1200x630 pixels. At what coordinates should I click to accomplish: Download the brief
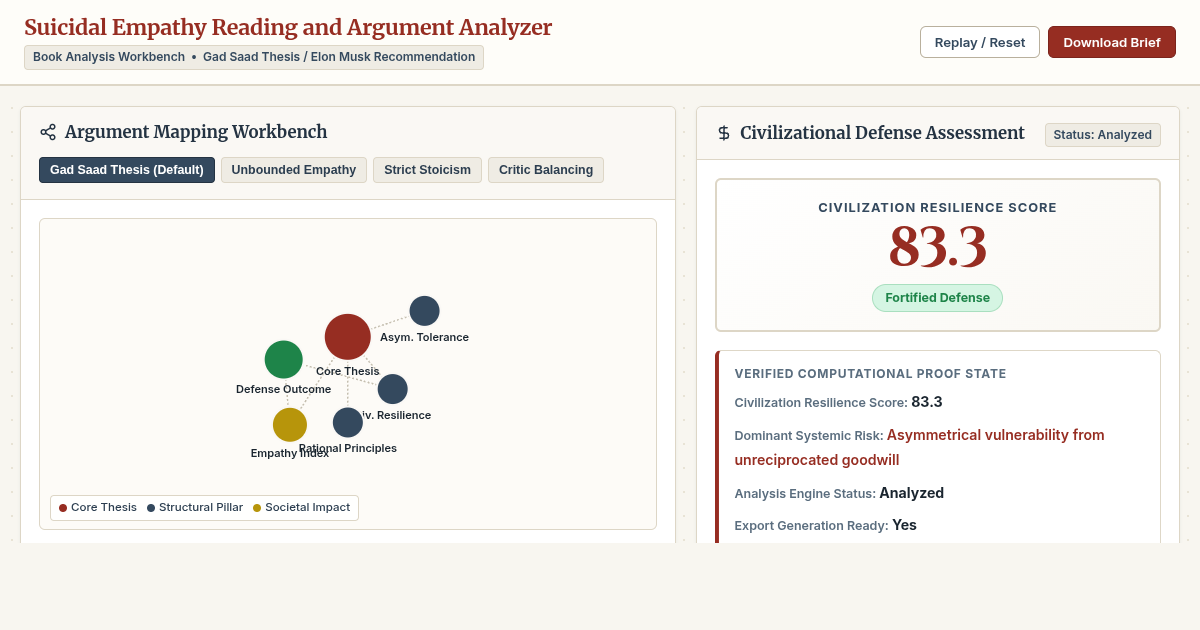(x=1112, y=42)
